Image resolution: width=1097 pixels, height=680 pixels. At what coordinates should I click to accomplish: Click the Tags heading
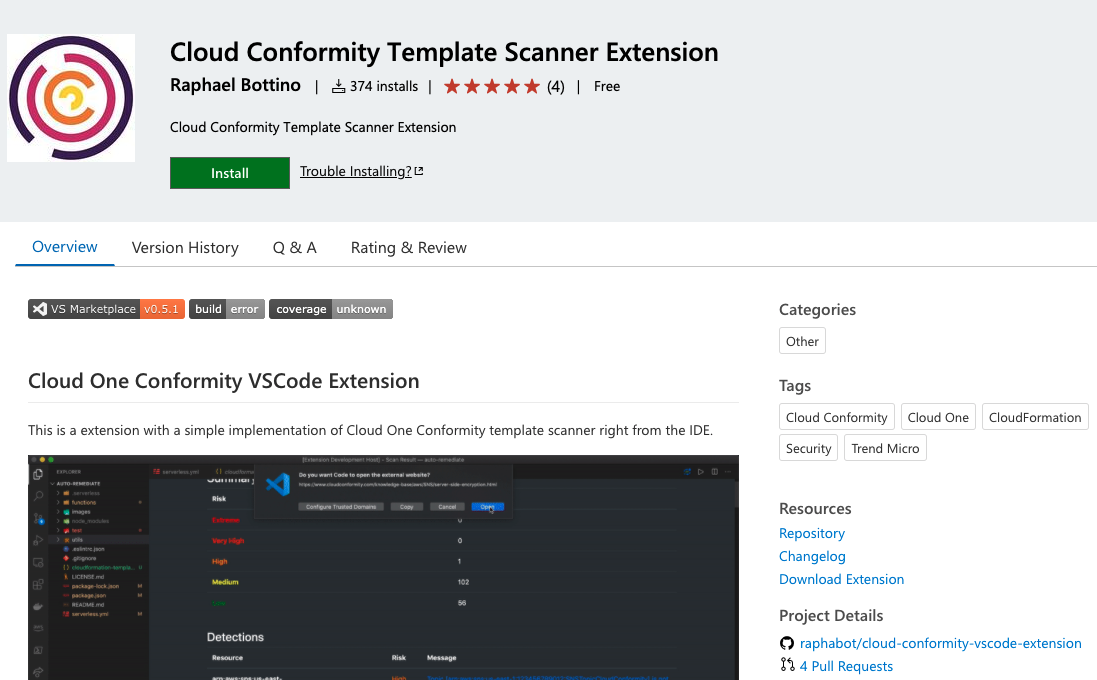coord(795,385)
